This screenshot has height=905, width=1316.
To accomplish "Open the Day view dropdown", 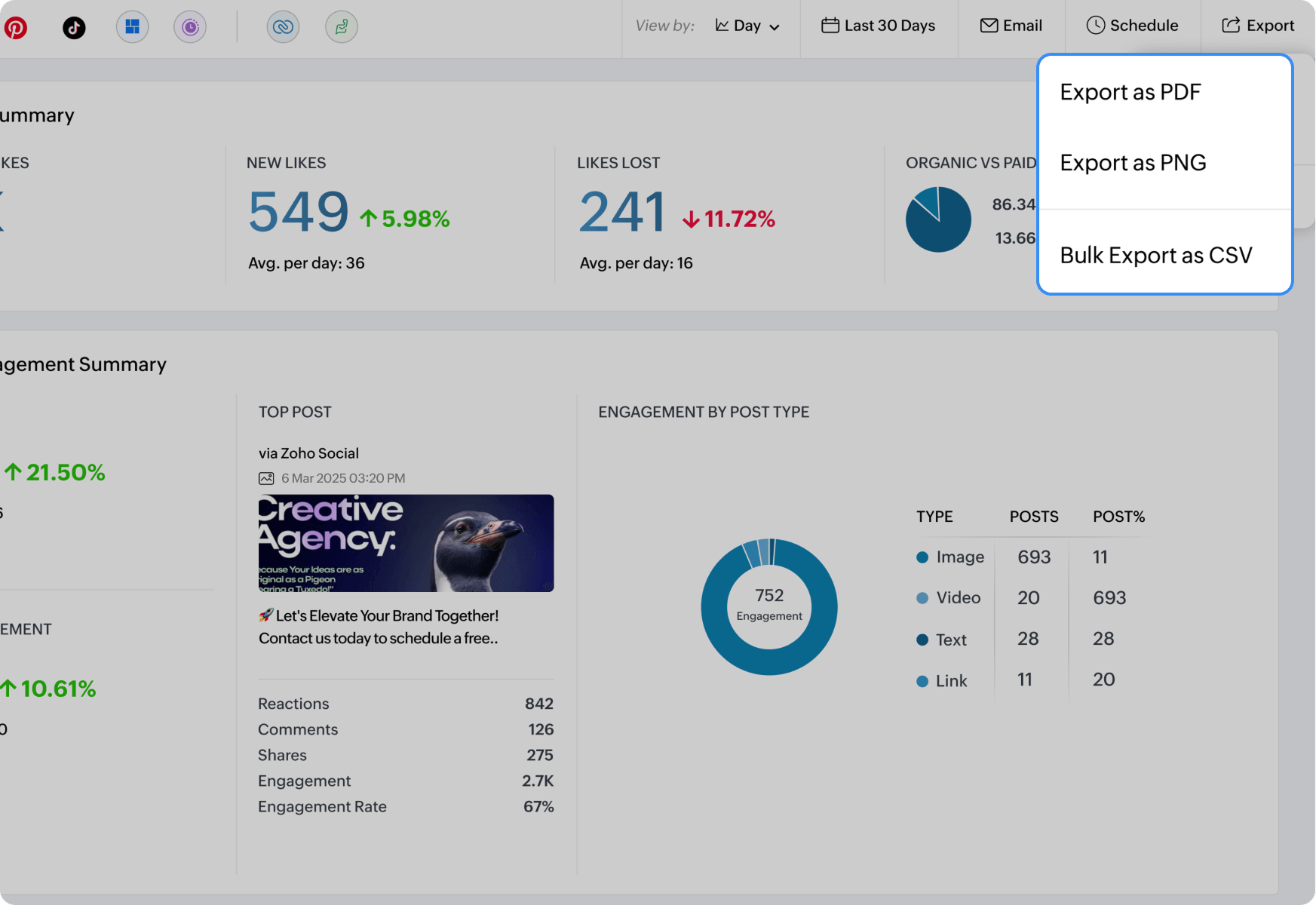I will [749, 25].
